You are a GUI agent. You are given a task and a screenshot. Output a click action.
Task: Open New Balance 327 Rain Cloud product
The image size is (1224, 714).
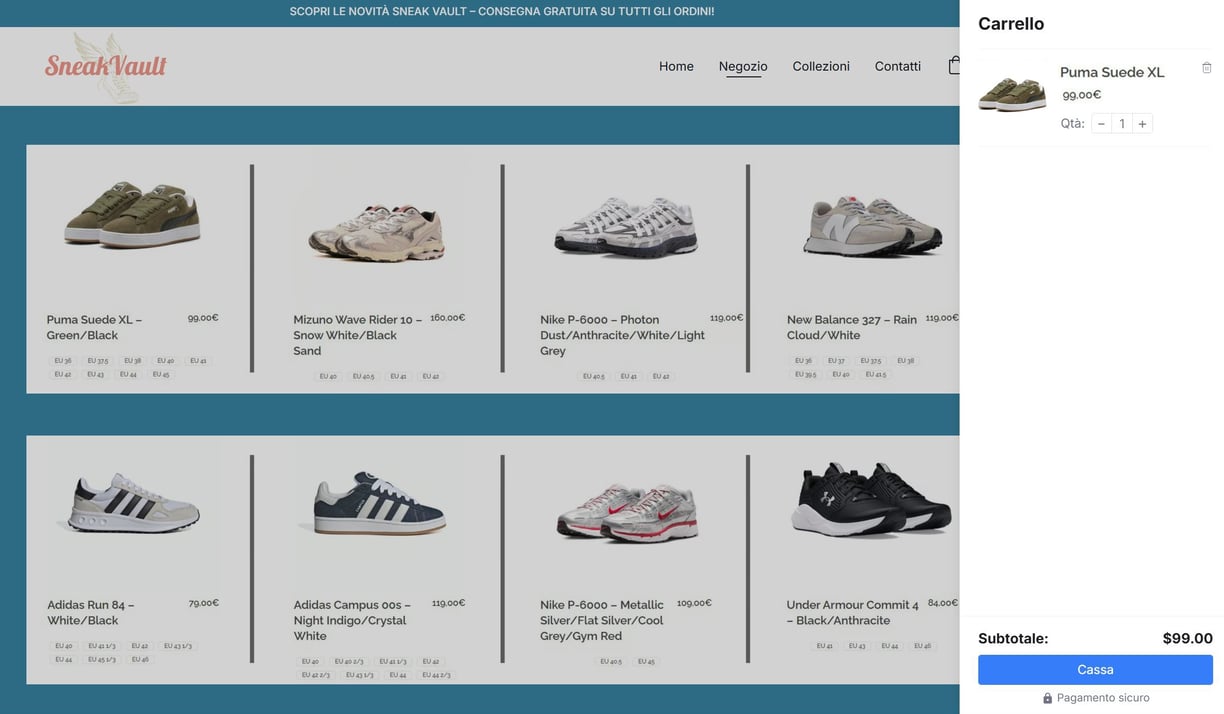(851, 327)
